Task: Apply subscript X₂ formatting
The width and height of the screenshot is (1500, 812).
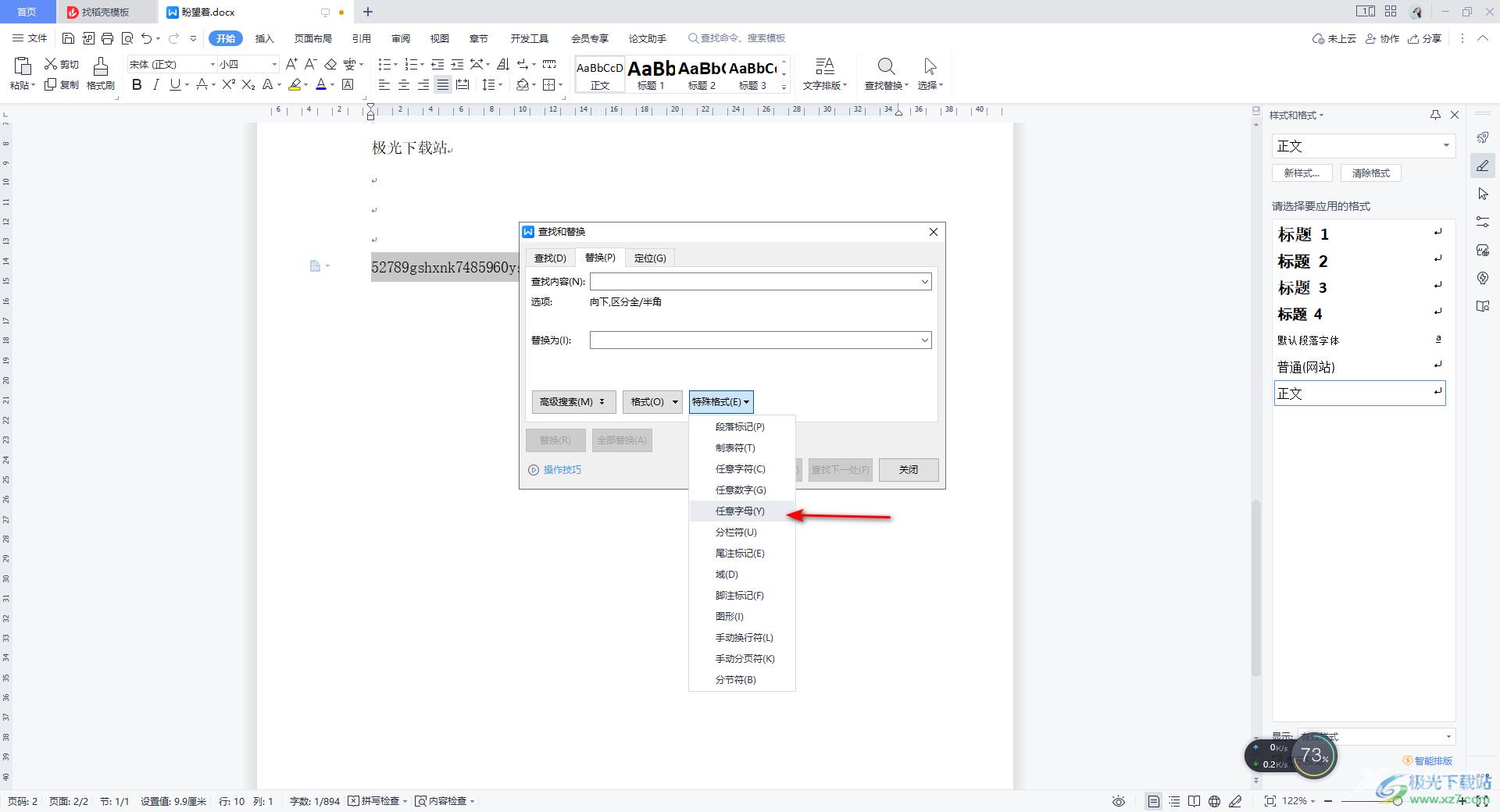Action: click(248, 84)
